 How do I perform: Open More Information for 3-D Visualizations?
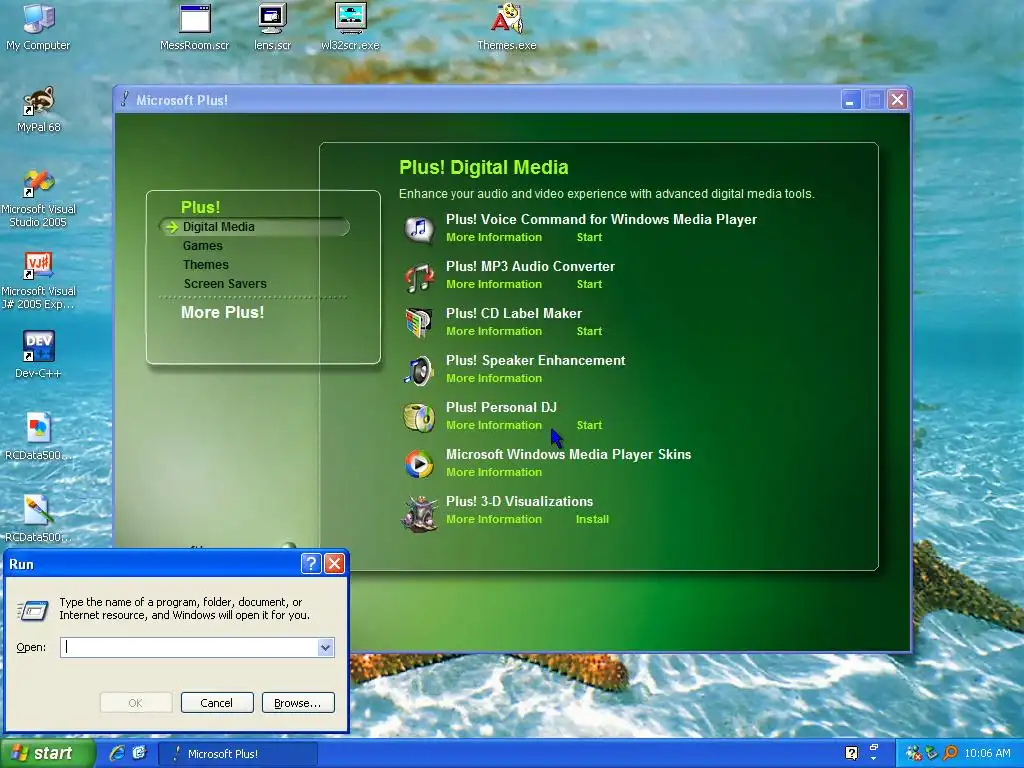494,519
